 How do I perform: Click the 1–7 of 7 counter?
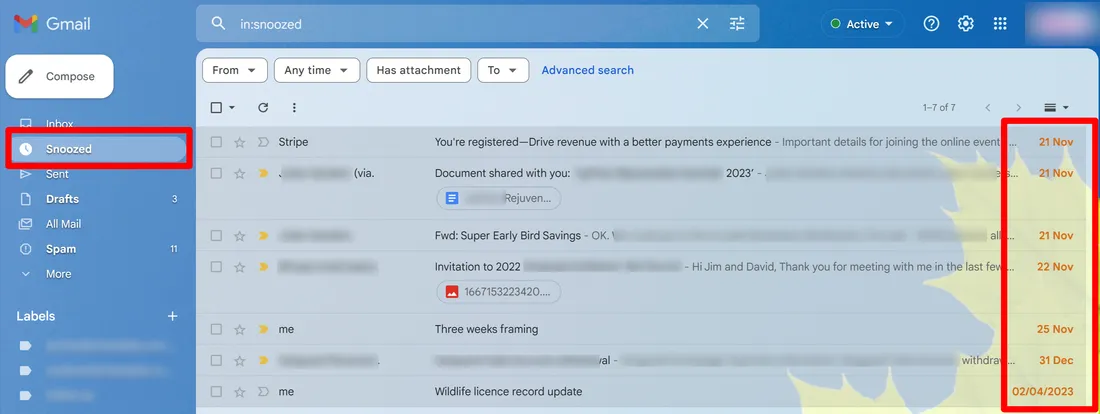(x=939, y=107)
